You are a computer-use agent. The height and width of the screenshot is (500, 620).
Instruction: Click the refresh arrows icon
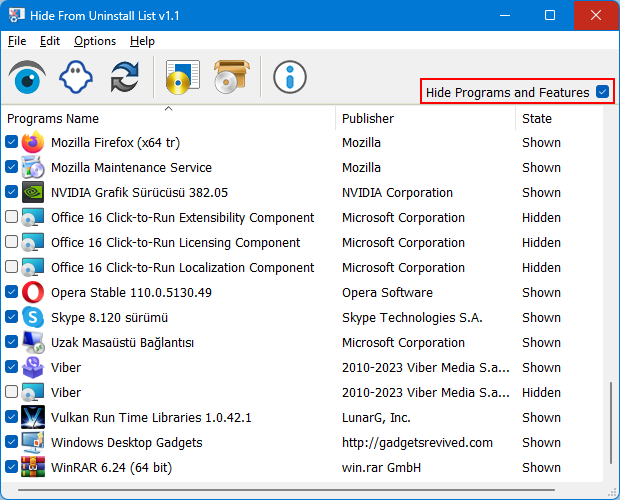pyautogui.click(x=125, y=76)
